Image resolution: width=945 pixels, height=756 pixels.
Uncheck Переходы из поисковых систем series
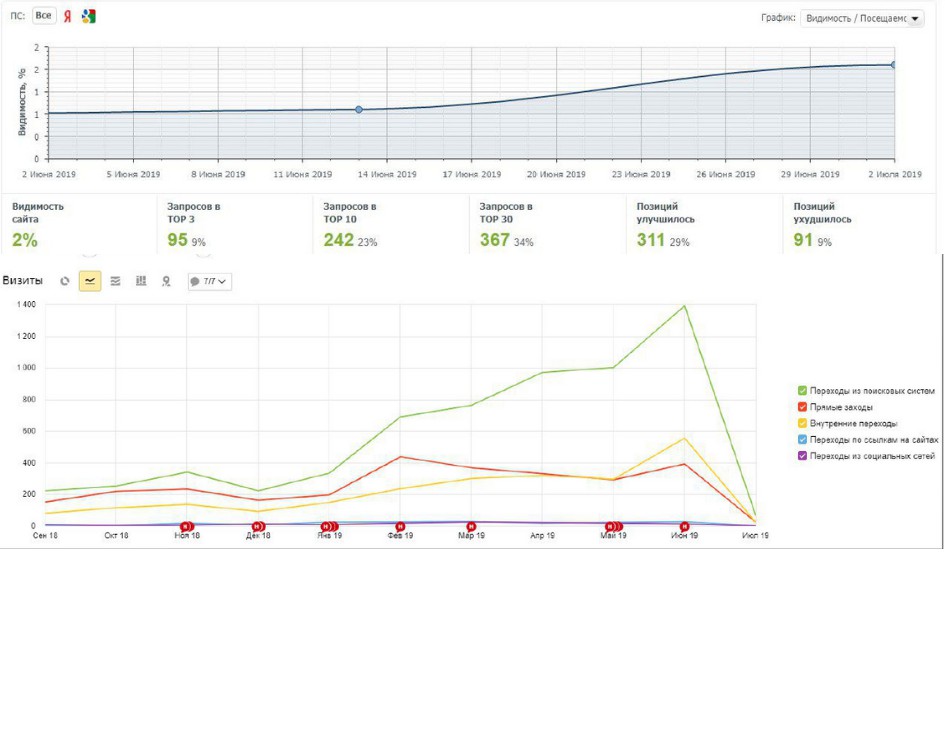pyautogui.click(x=802, y=390)
